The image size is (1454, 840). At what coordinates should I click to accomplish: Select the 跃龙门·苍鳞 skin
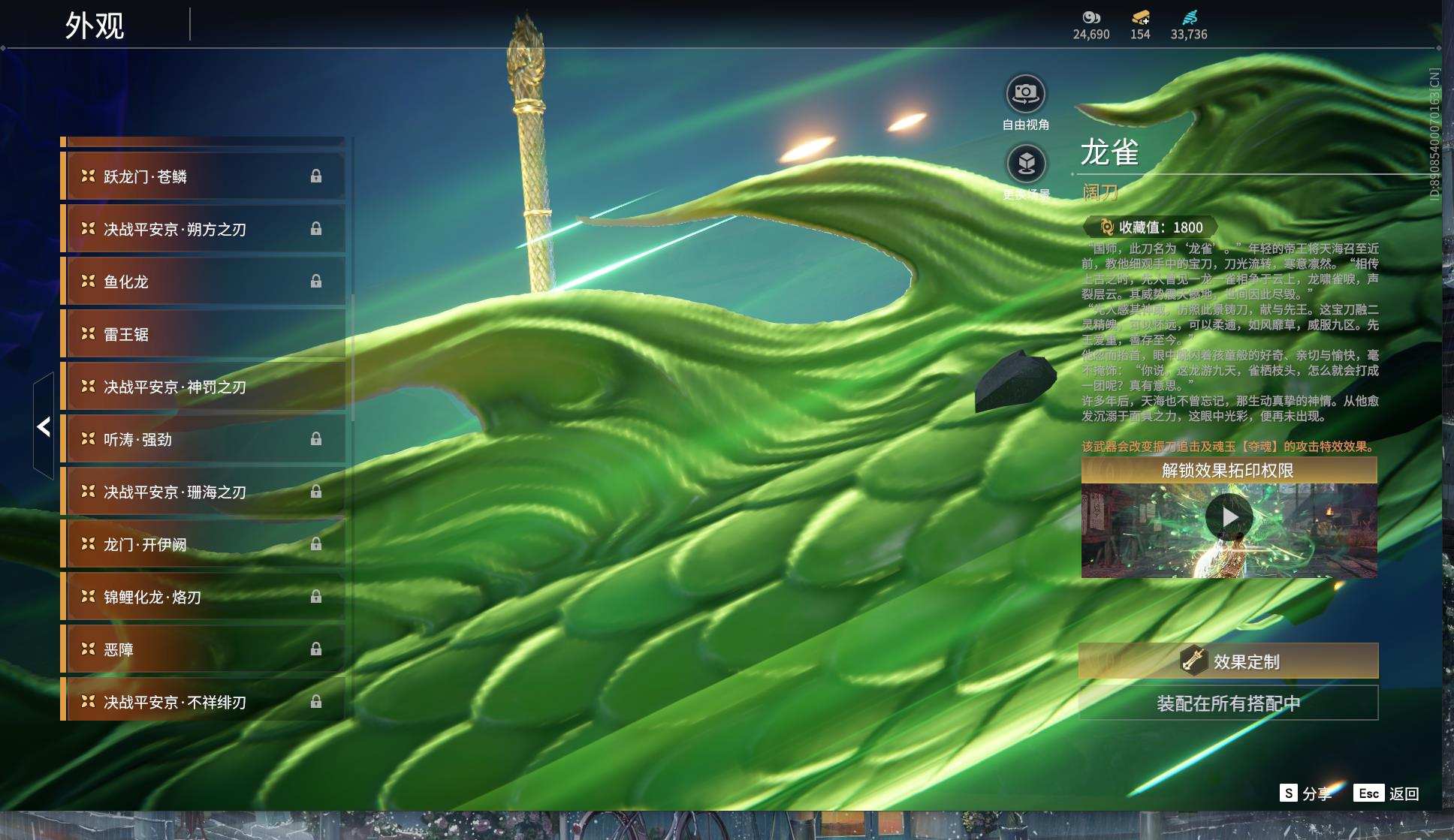[203, 176]
